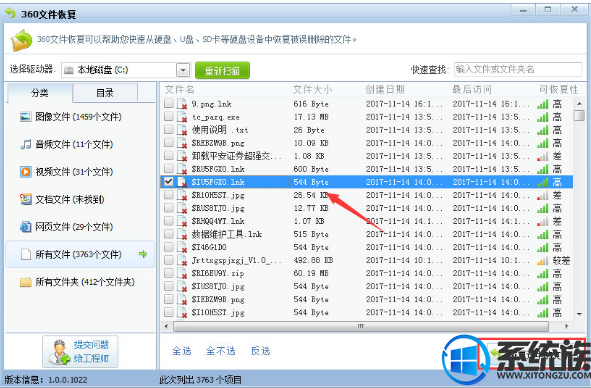Click the 60.19 MB size cell
Screen dimensions: 591x388
[x=311, y=273]
